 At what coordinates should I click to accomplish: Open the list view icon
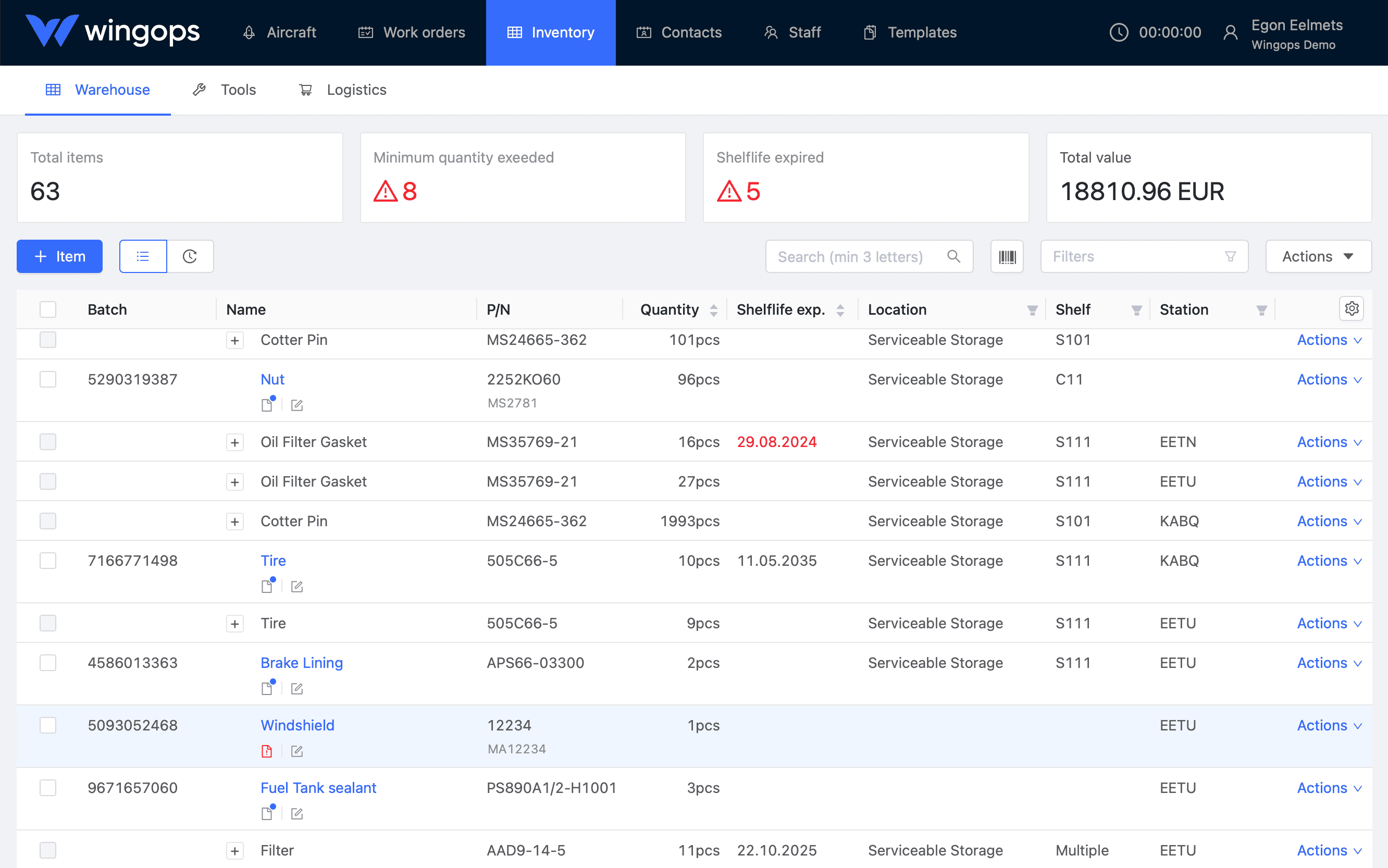[x=143, y=256]
